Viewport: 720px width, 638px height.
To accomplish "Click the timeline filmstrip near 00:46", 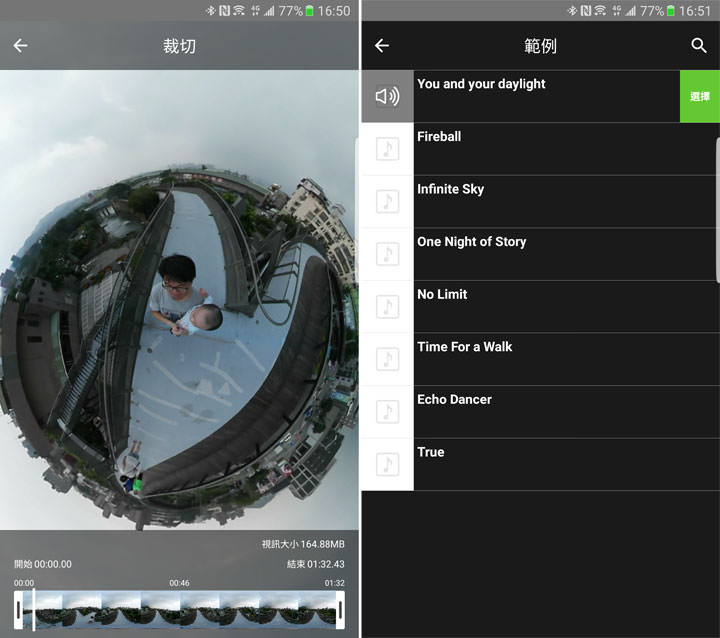I will point(179,610).
